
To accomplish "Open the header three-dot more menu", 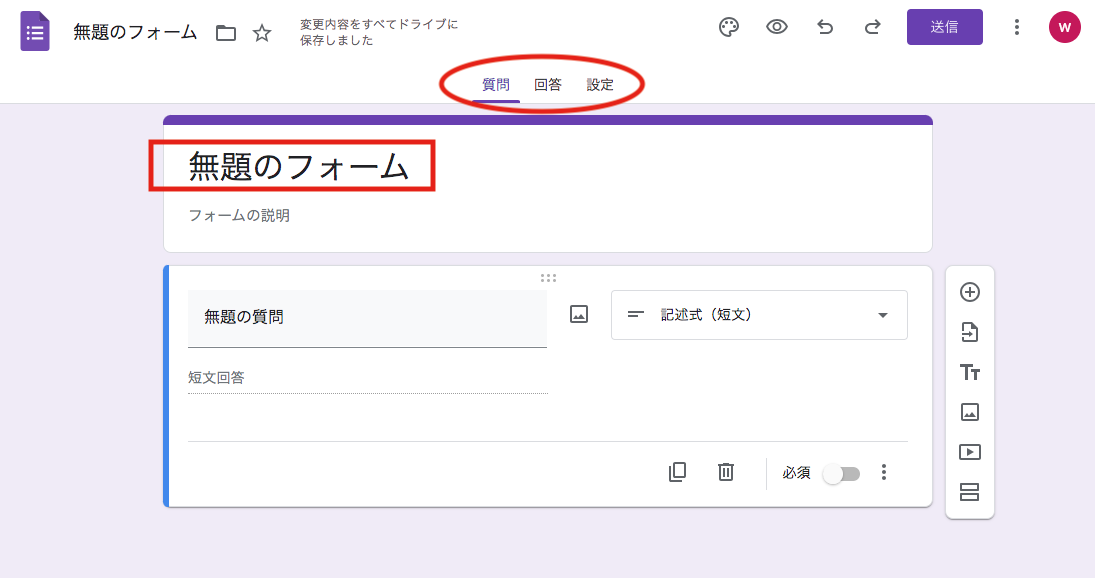I will pyautogui.click(x=1017, y=27).
